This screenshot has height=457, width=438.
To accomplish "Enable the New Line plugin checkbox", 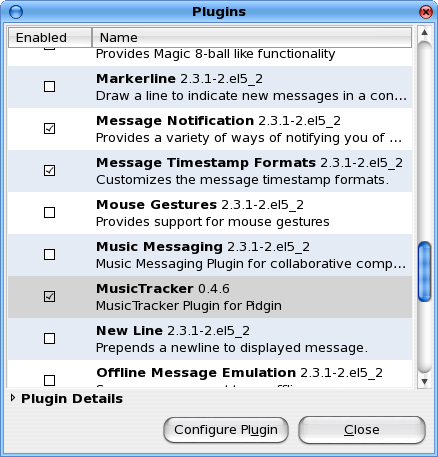I will click(50, 339).
